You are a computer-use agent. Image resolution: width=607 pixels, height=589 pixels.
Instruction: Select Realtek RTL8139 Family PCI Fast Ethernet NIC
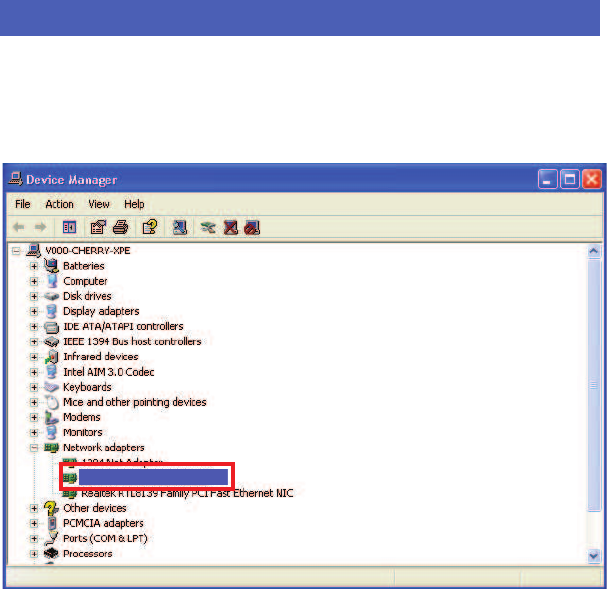187,493
